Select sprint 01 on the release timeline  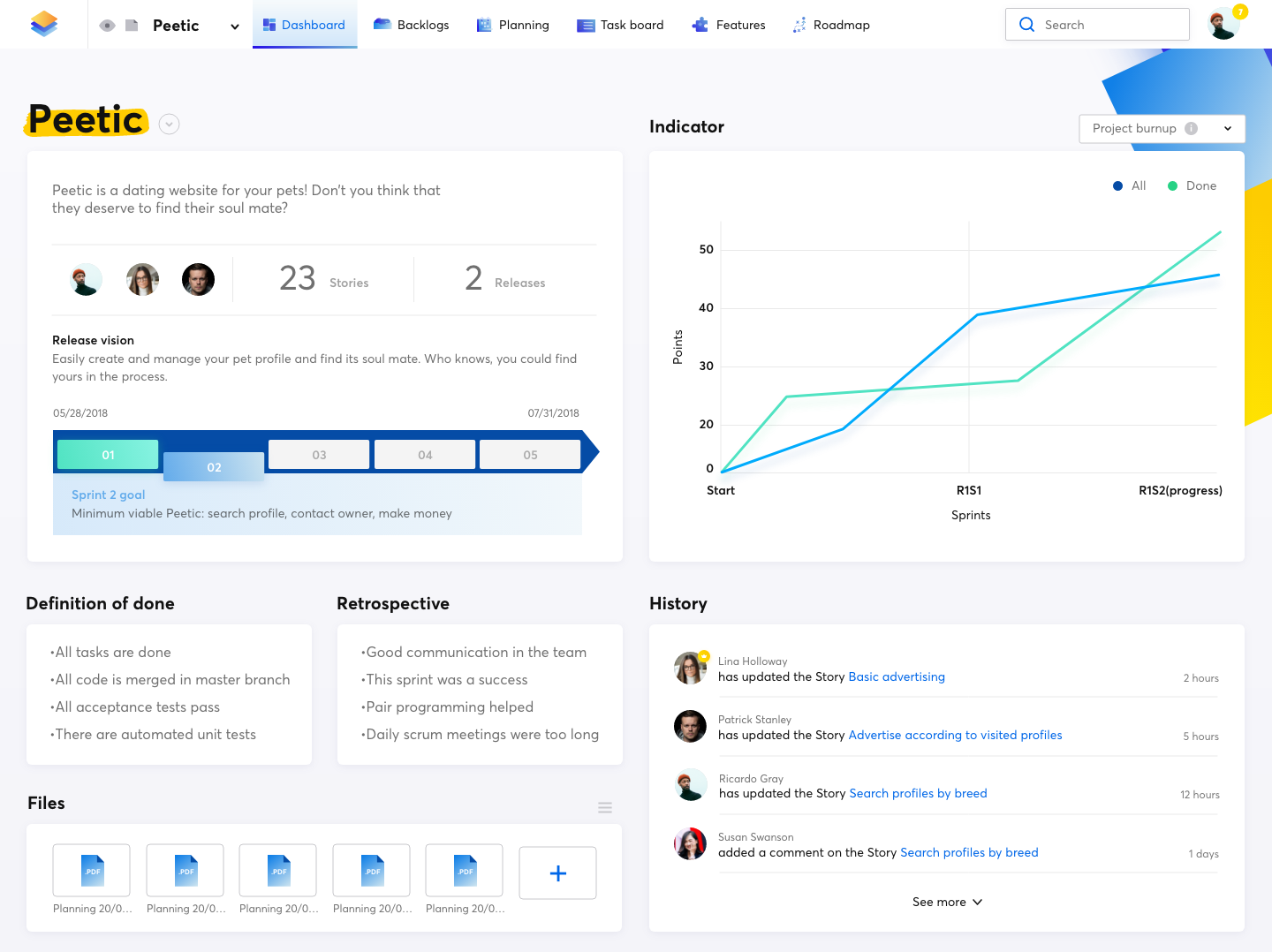[x=108, y=455]
